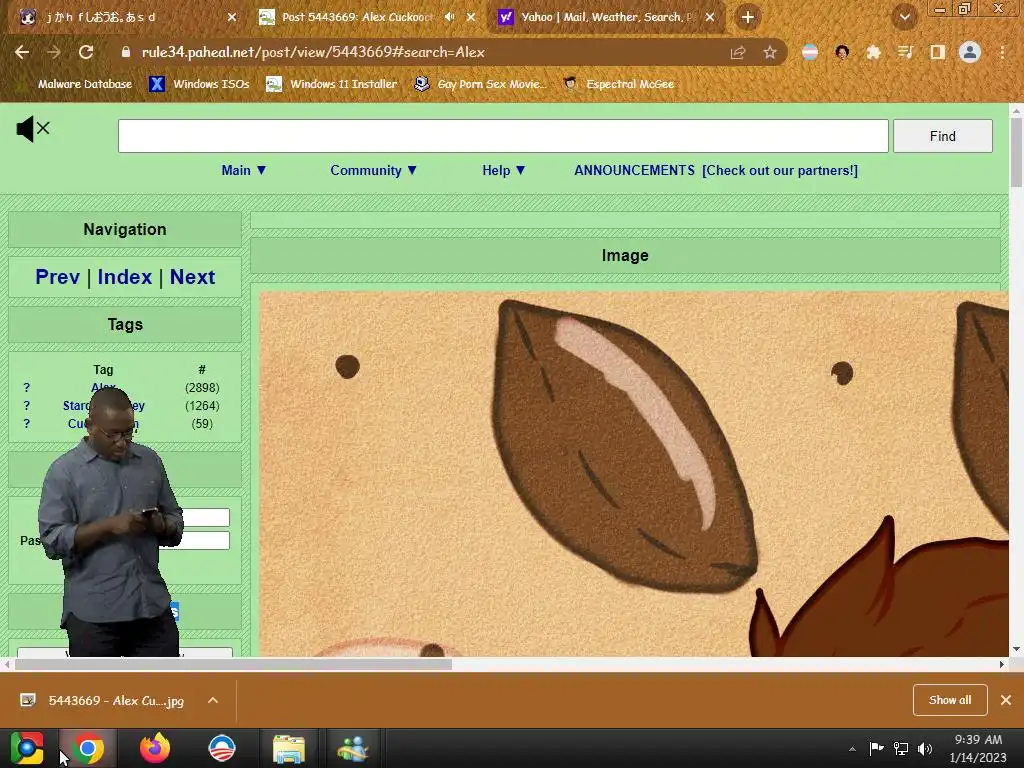Go to the Next post link
The height and width of the screenshot is (768, 1024).
[x=192, y=277]
